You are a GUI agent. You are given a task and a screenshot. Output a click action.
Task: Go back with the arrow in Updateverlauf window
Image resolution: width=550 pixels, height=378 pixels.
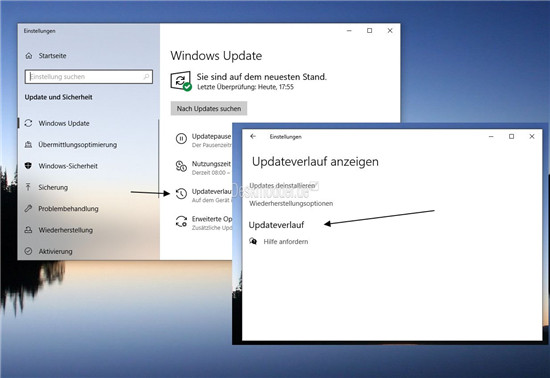tap(253, 136)
